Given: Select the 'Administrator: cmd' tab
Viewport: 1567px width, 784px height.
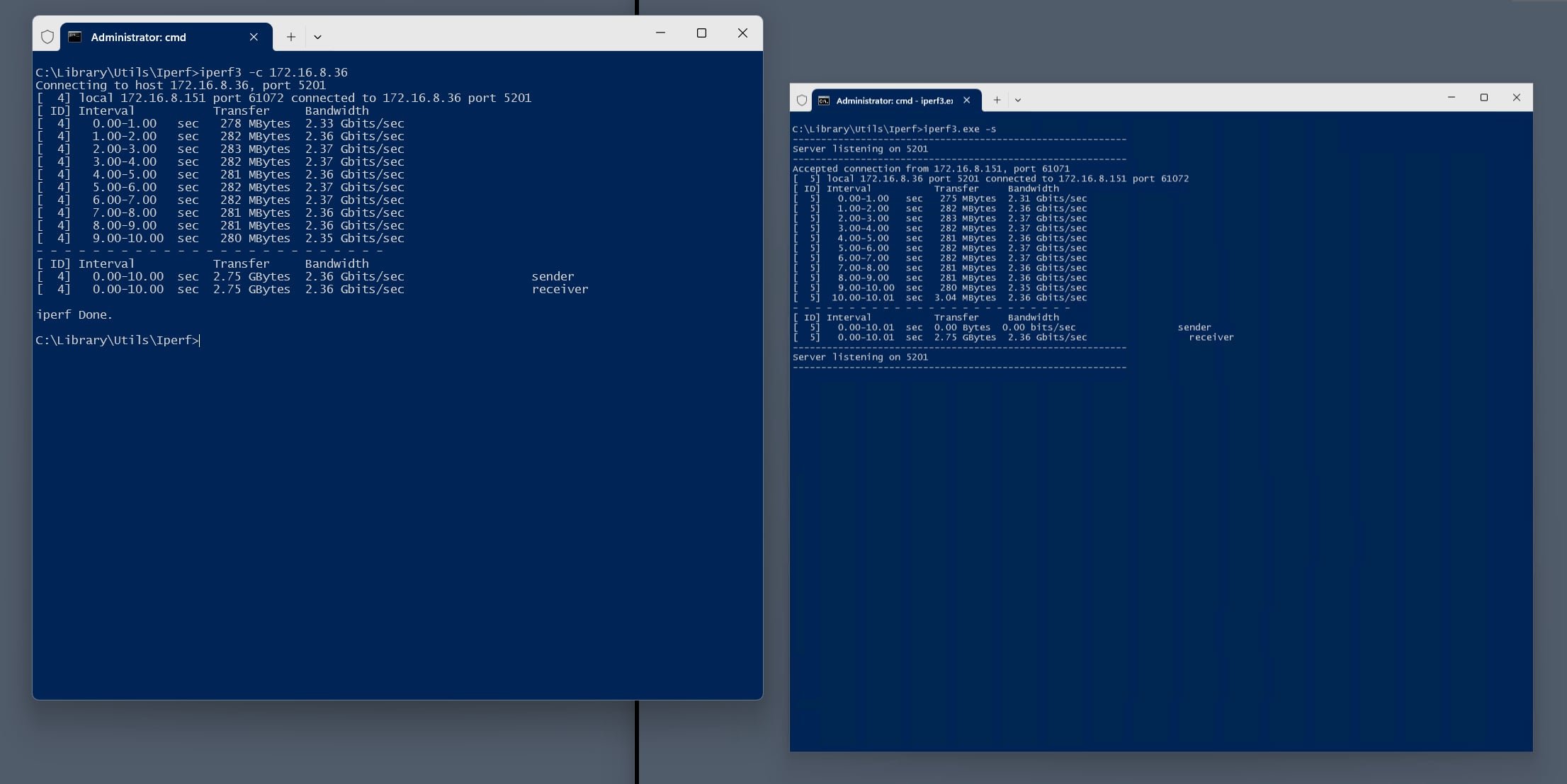Looking at the screenshot, I should pyautogui.click(x=166, y=37).
